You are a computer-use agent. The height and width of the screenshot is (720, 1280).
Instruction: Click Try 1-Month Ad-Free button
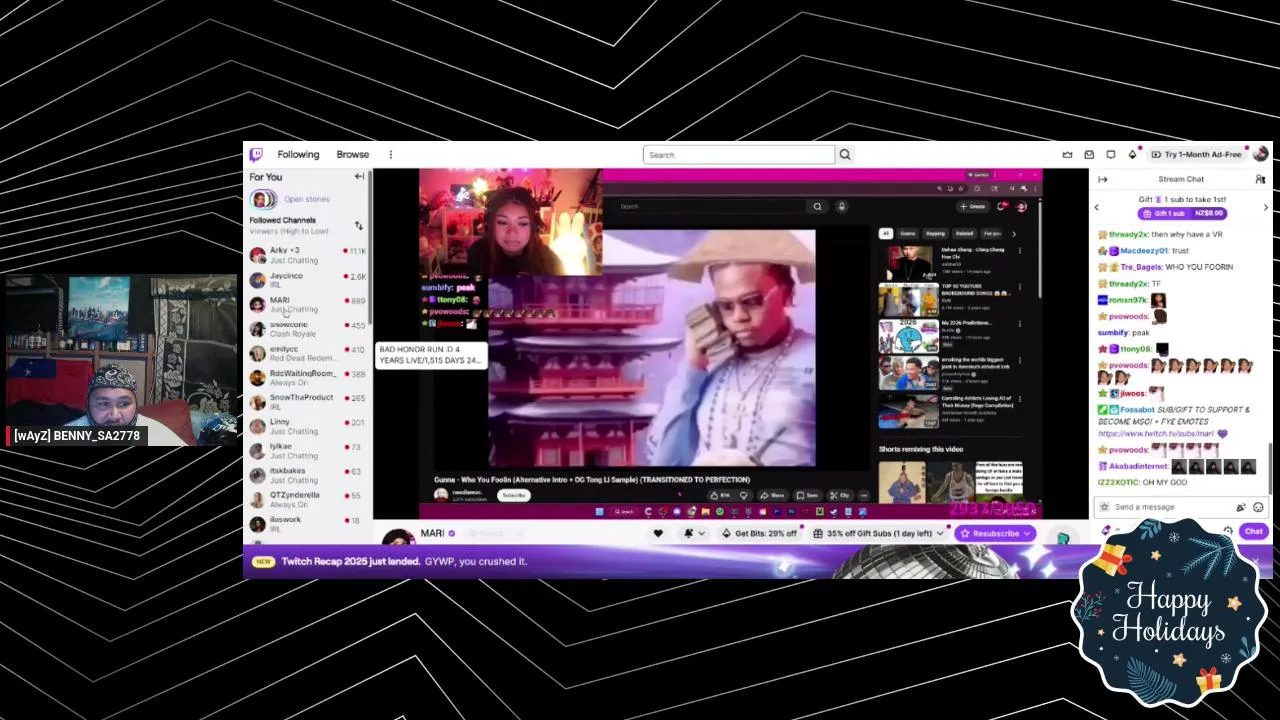pyautogui.click(x=1196, y=155)
